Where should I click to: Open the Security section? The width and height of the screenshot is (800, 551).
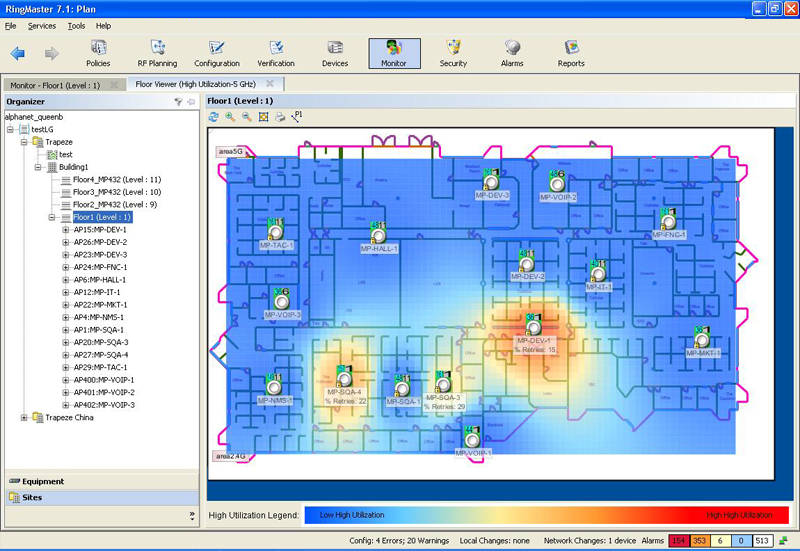(x=453, y=54)
